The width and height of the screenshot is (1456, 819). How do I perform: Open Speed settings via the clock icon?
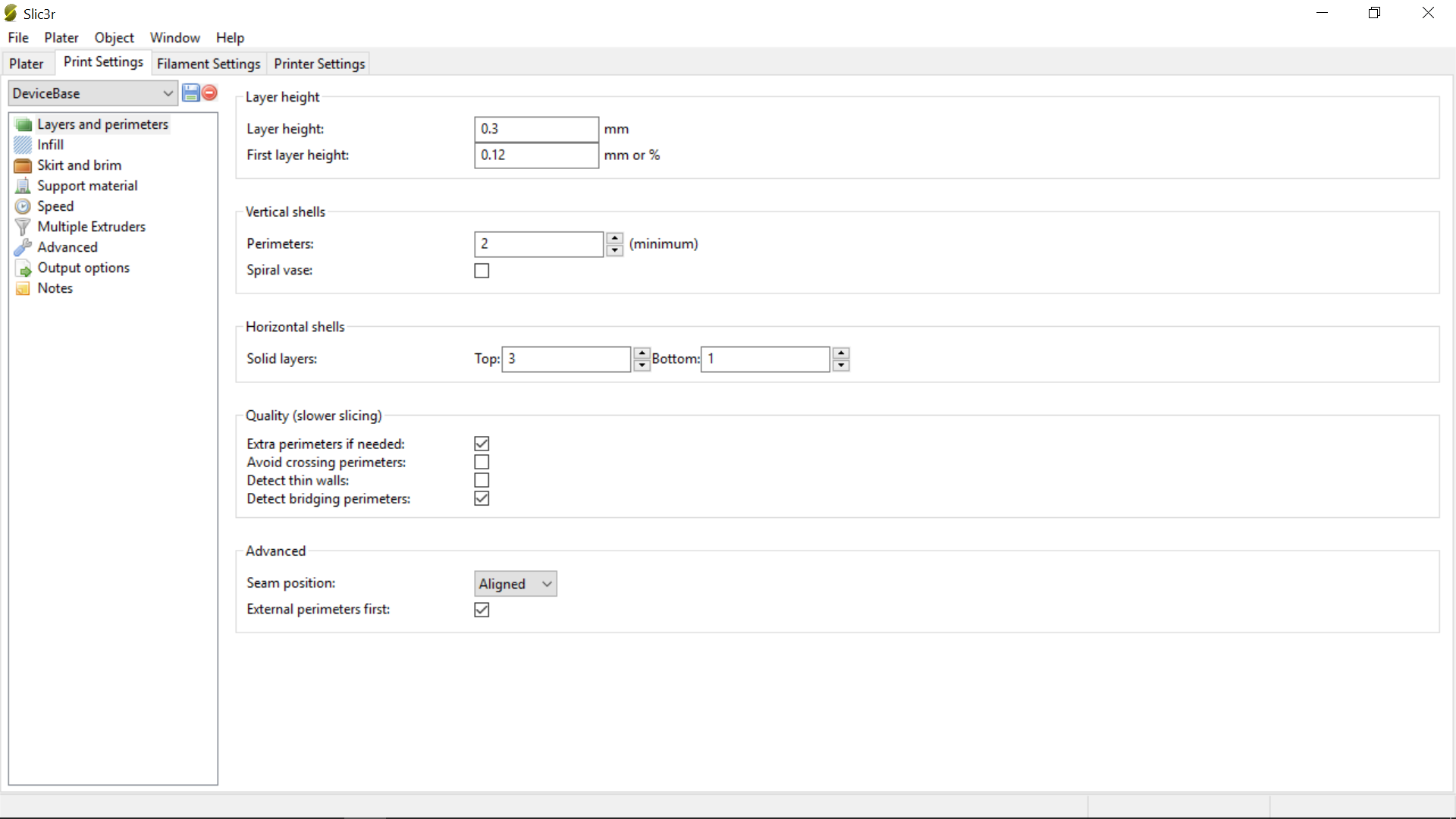click(23, 206)
